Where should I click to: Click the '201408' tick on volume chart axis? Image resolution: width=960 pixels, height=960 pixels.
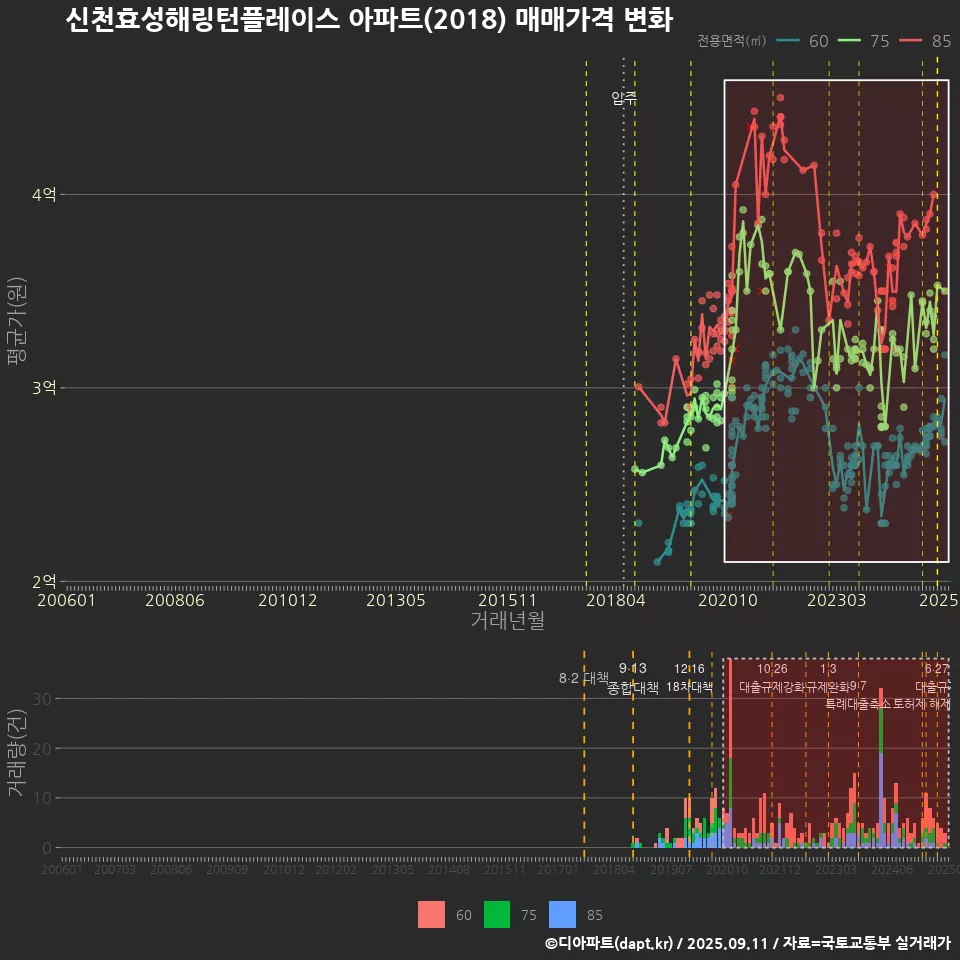pyautogui.click(x=449, y=869)
